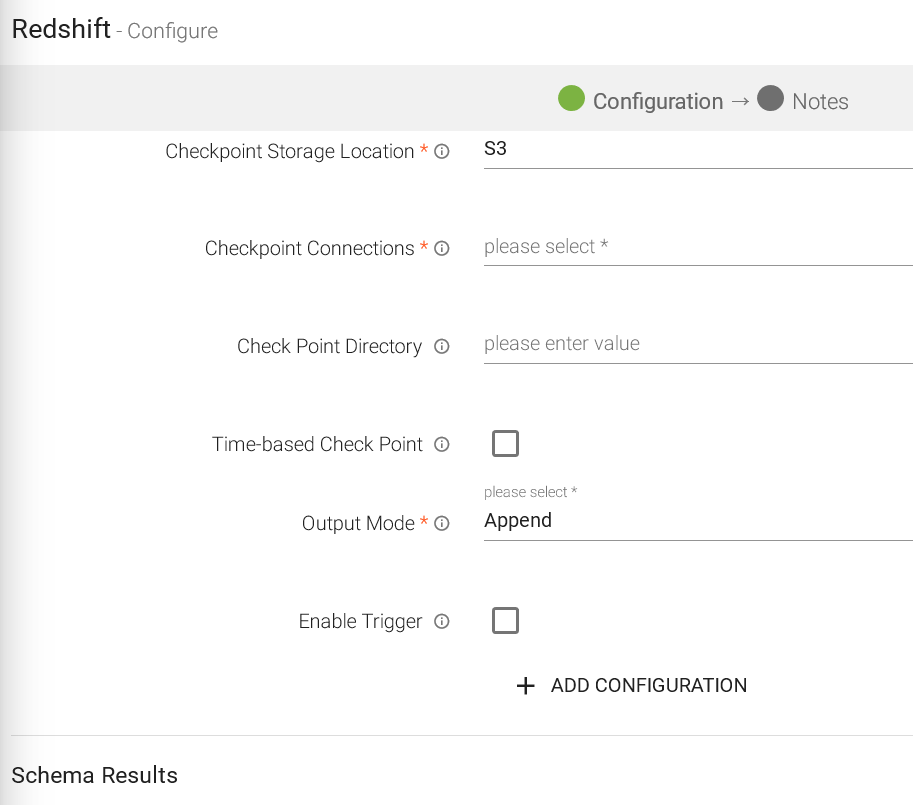Enable the Time-based Check Point checkbox

pyautogui.click(x=506, y=444)
